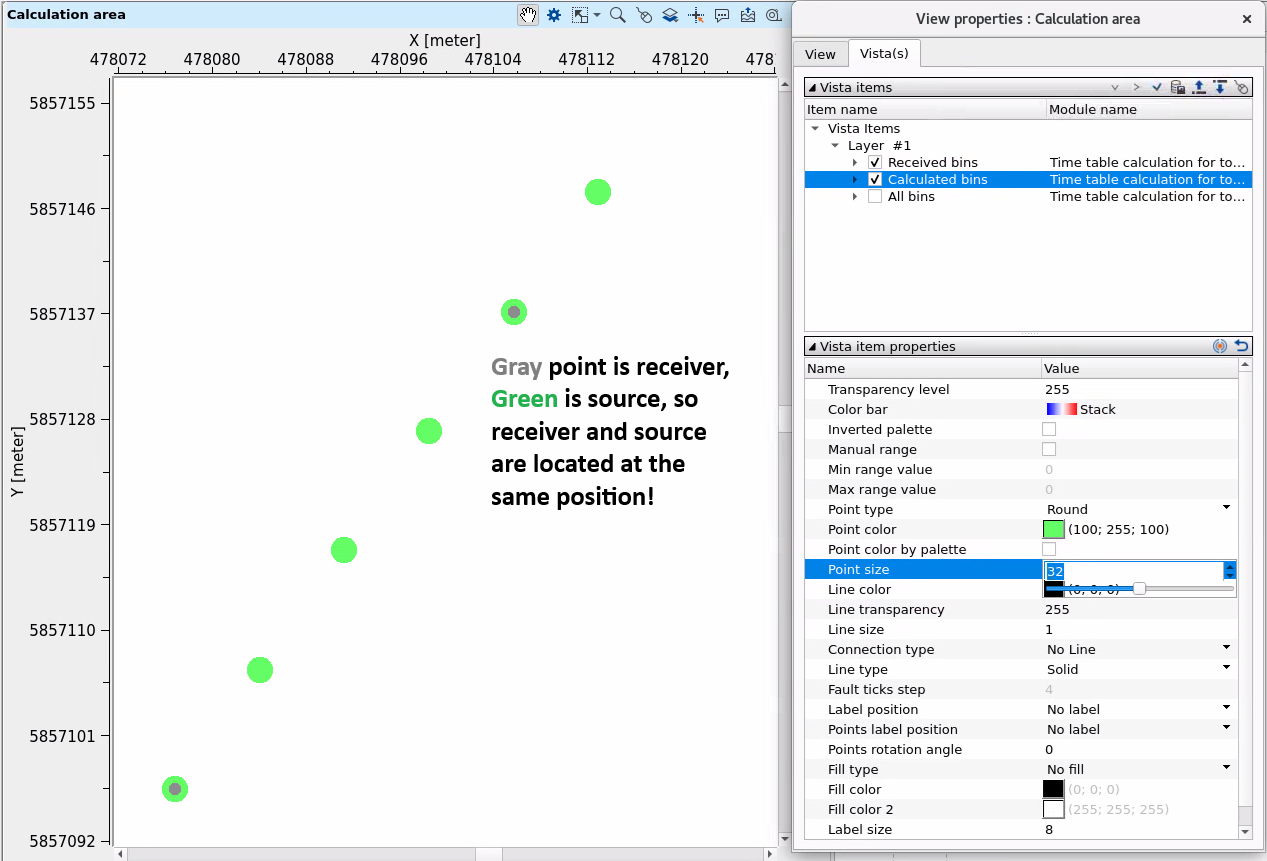Switch to the View tab

[x=820, y=54]
